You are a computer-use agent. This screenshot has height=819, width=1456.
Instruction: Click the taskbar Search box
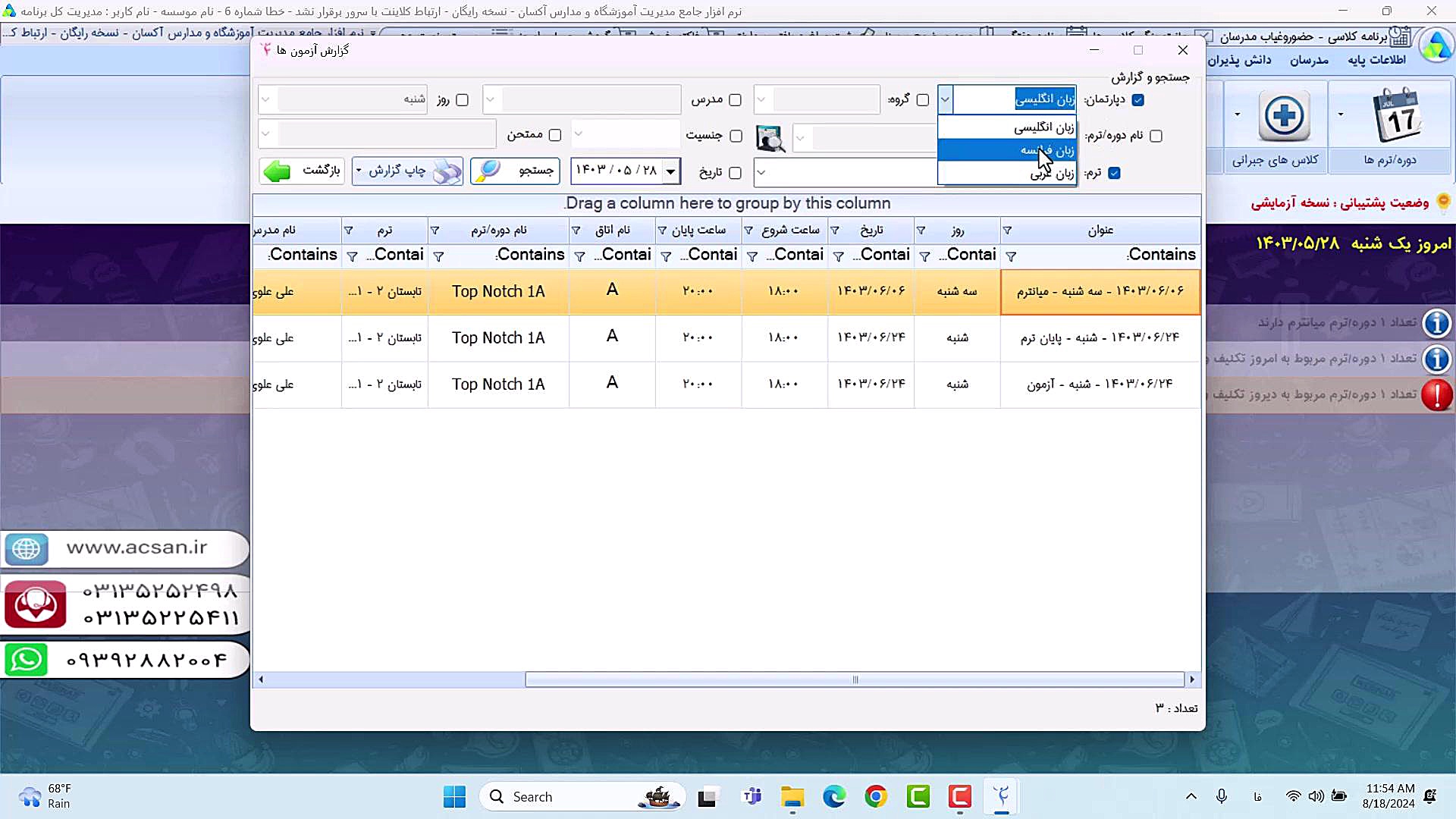(x=582, y=797)
